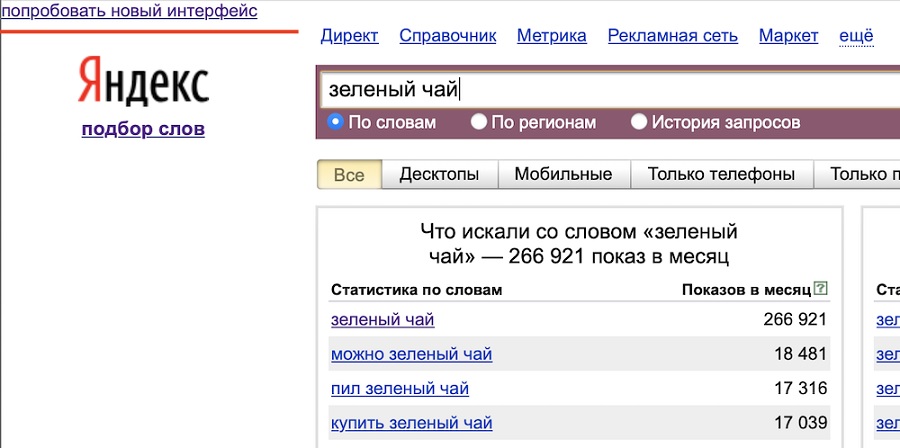Click the Яндекс logo
This screenshot has height=448, width=900.
(x=143, y=81)
